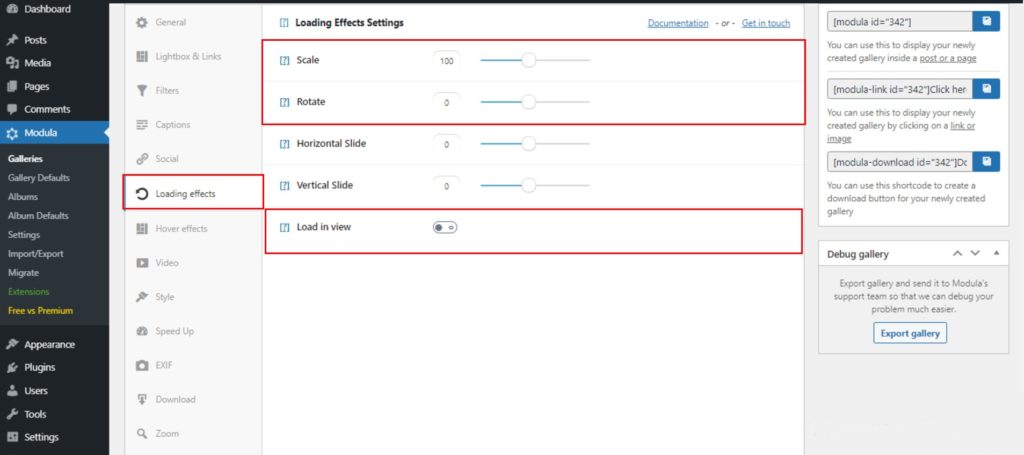Open the Gallery Defaults submenu item
1024x455 pixels.
point(39,178)
